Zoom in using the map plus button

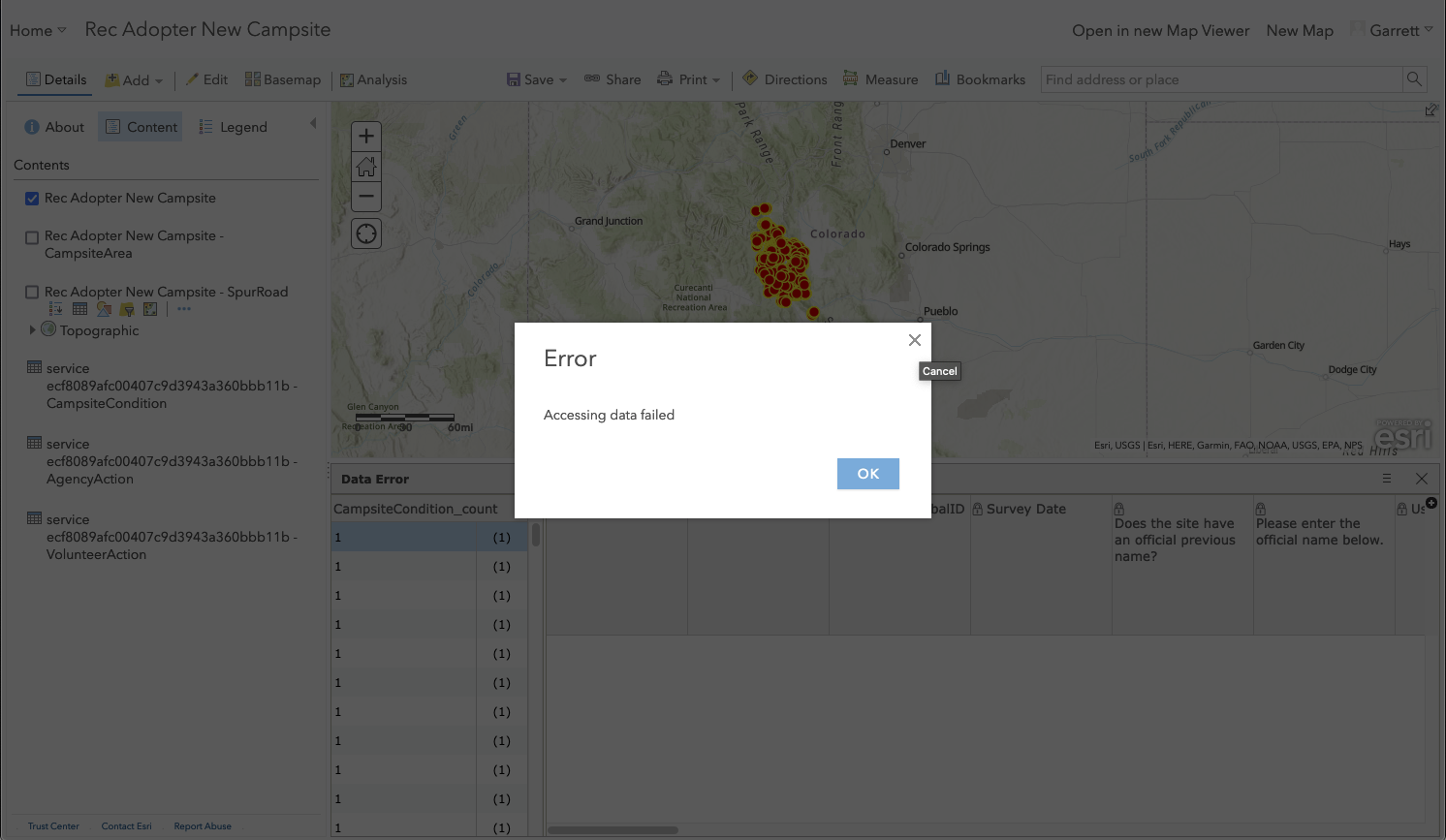(365, 136)
